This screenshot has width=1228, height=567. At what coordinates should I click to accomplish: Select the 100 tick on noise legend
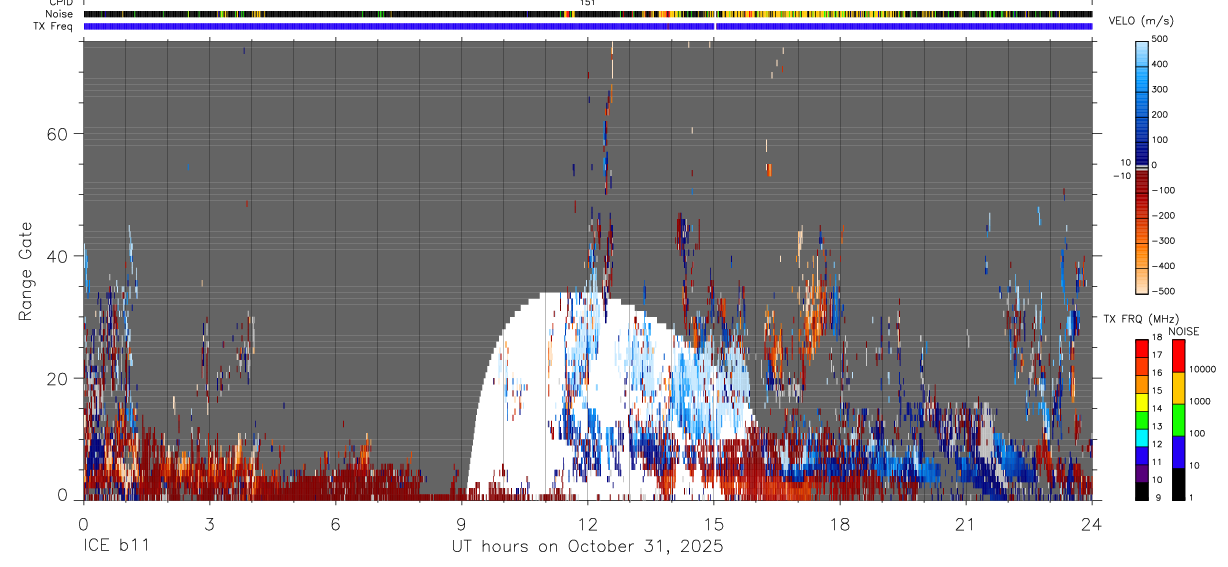click(1198, 434)
